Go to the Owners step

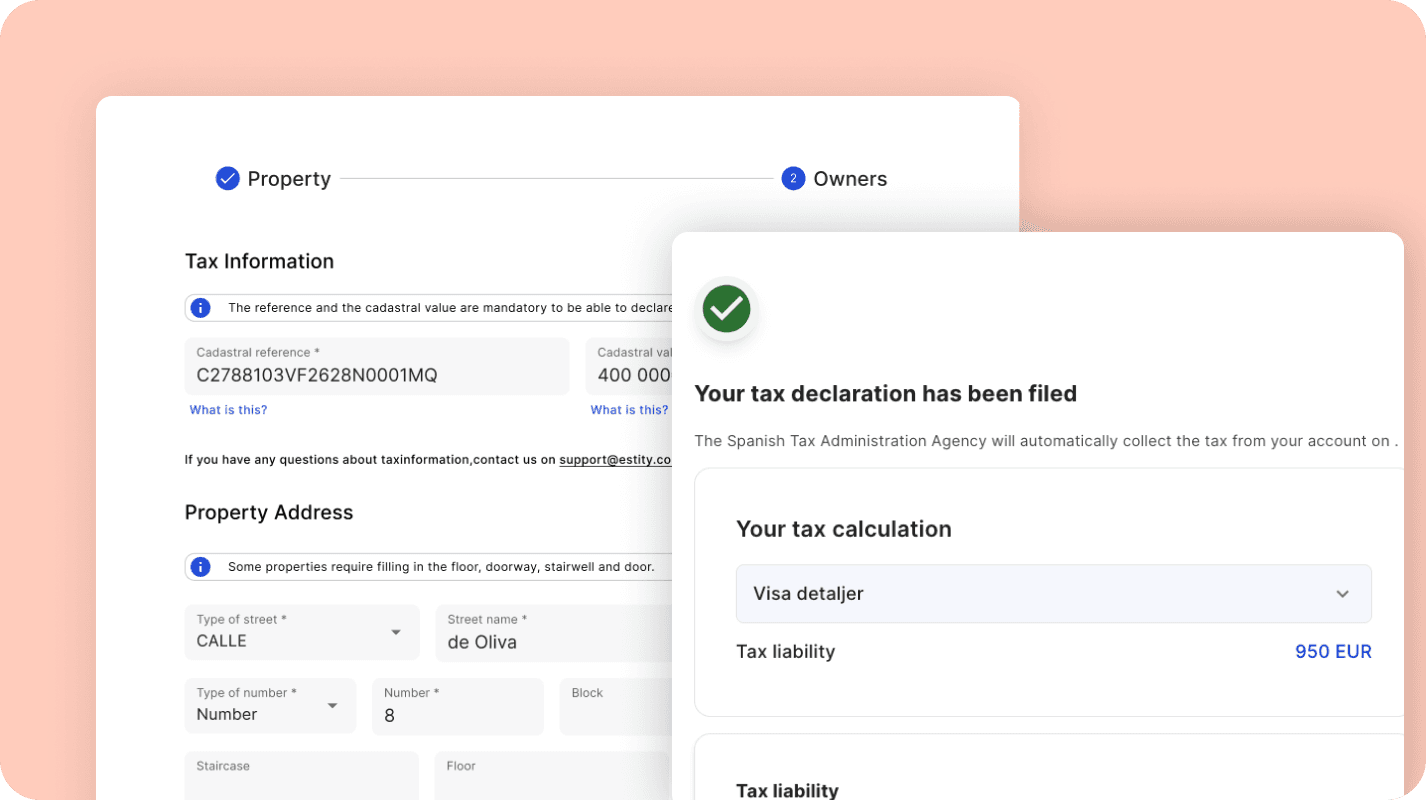click(x=849, y=179)
